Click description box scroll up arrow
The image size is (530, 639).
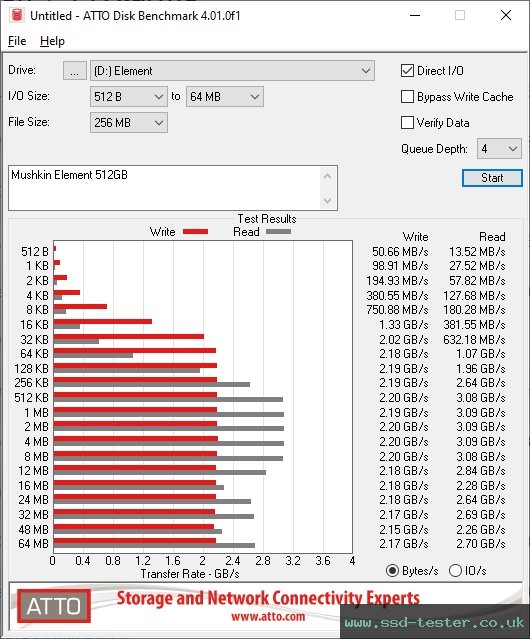point(328,176)
